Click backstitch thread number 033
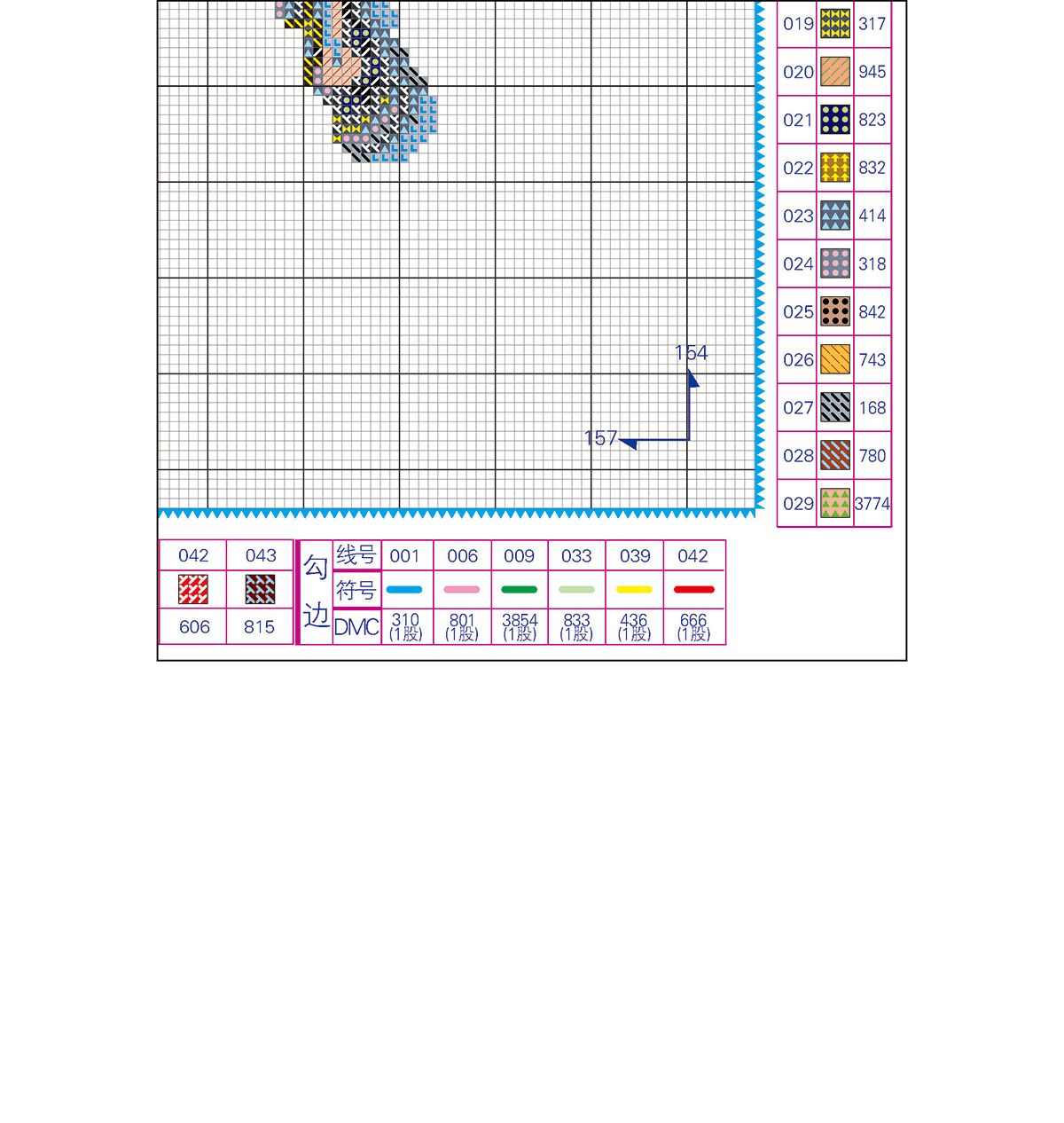Screen dimensions: 1064x1123 576,556
